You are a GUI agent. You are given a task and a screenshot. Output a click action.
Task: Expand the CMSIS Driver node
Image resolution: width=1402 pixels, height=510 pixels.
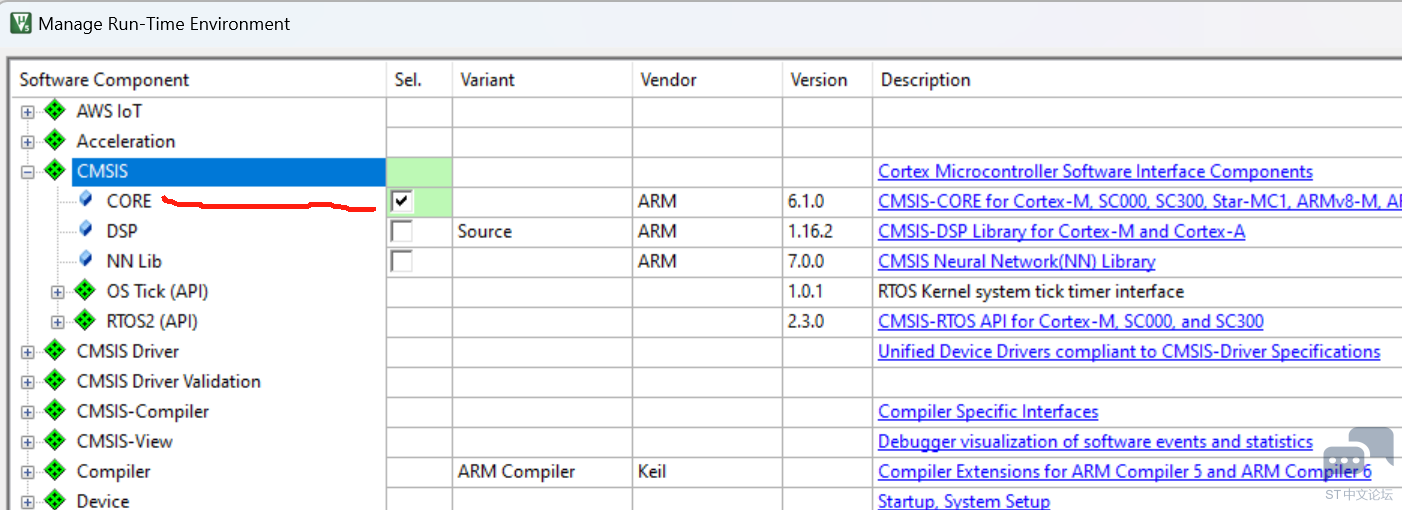coord(27,352)
